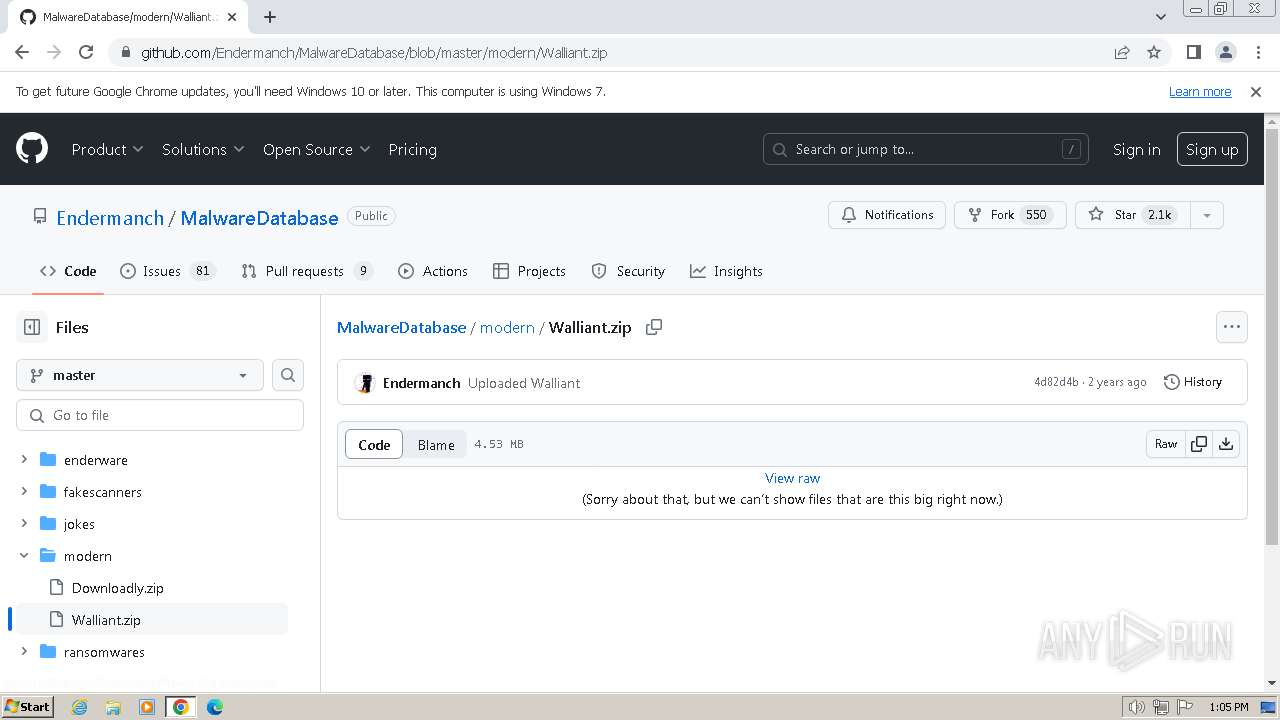Open History for this file
This screenshot has width=1280, height=720.
[1193, 382]
